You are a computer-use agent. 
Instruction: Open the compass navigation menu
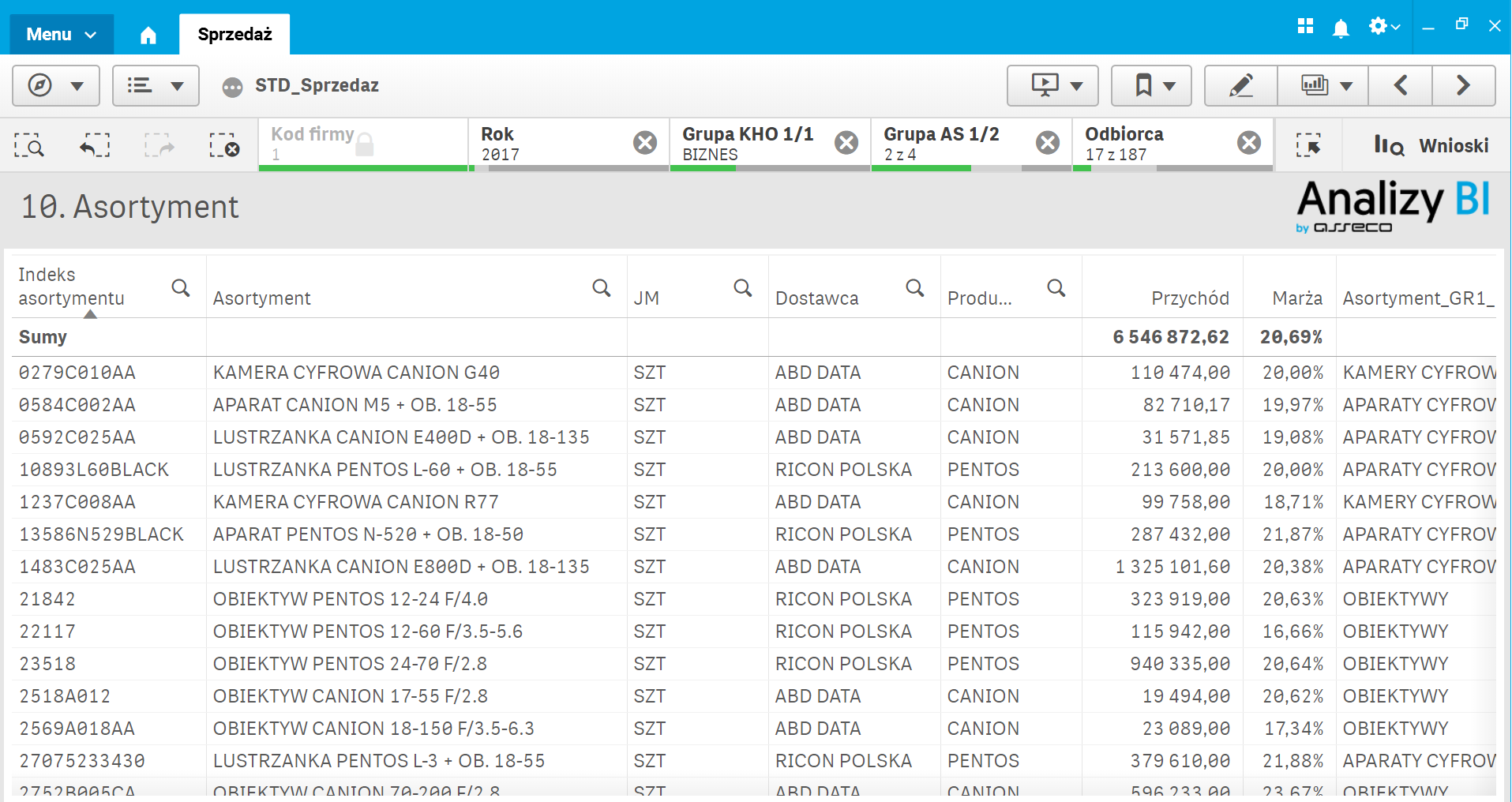click(x=56, y=85)
